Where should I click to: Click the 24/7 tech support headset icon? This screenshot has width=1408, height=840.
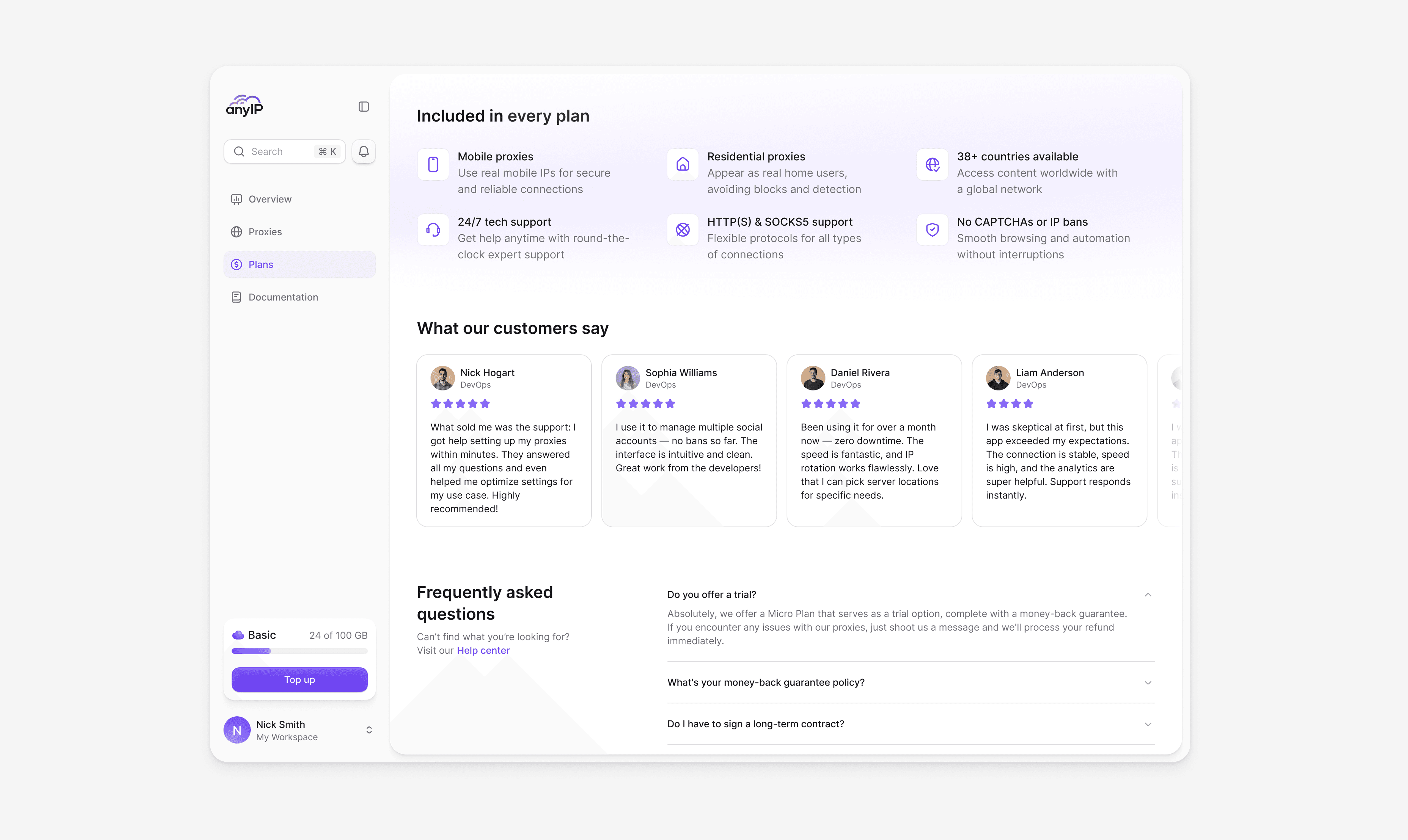pyautogui.click(x=433, y=230)
